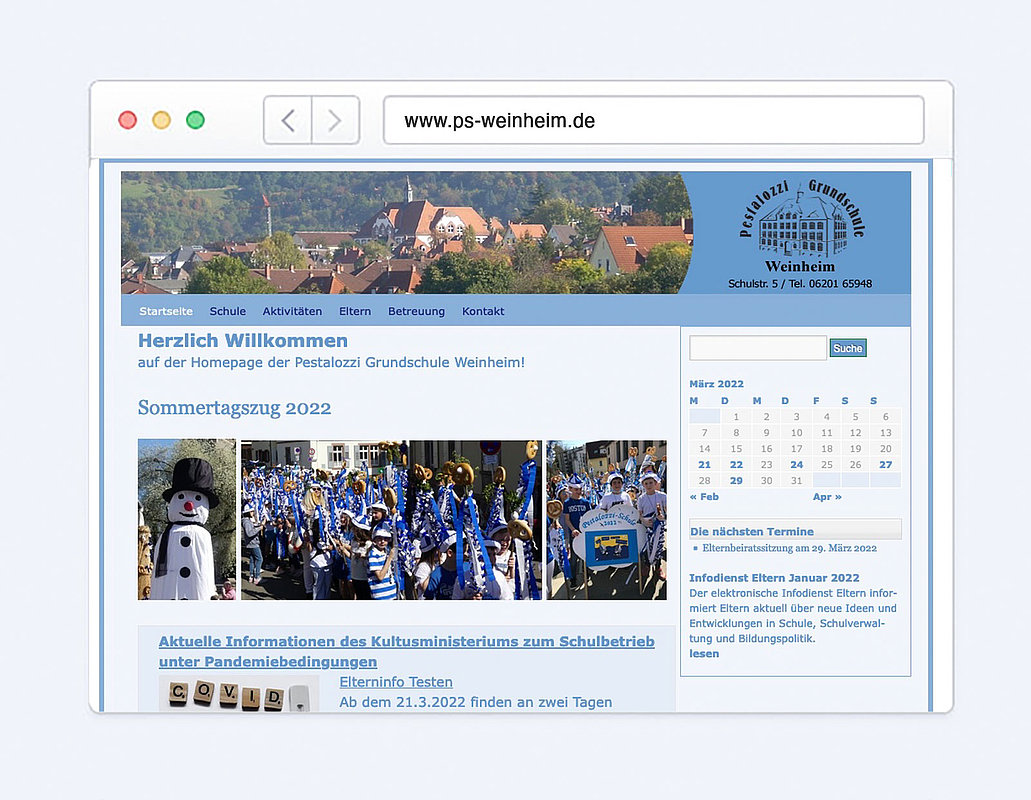Open the Elterninfo Testen link
The width and height of the screenshot is (1031, 800).
tap(396, 682)
